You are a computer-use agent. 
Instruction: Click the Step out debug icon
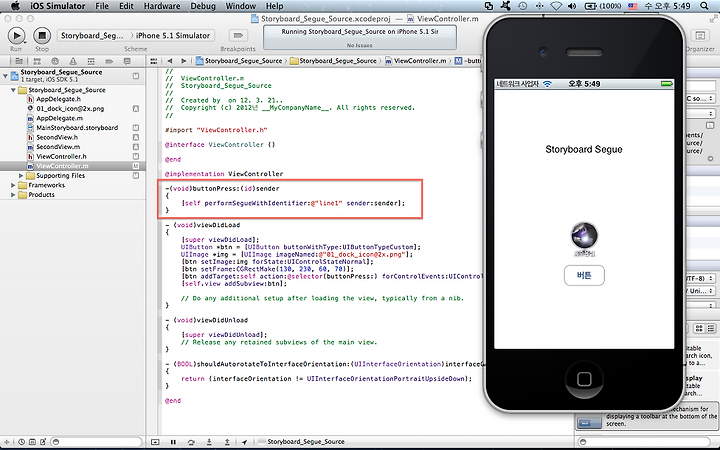[x=227, y=442]
